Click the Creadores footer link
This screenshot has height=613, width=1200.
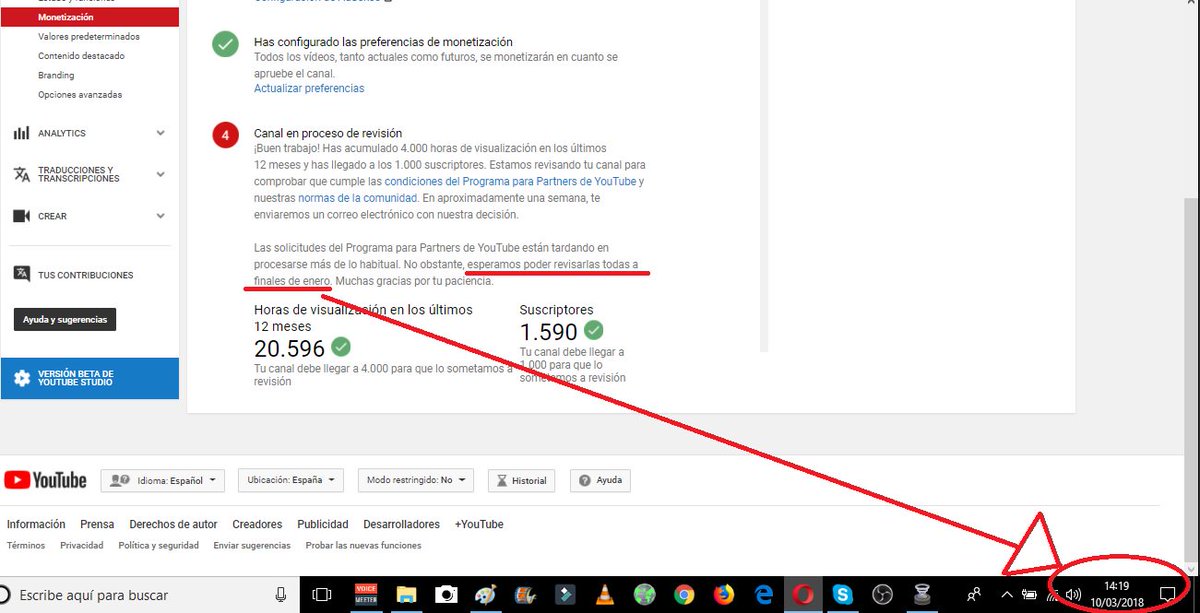[x=257, y=524]
